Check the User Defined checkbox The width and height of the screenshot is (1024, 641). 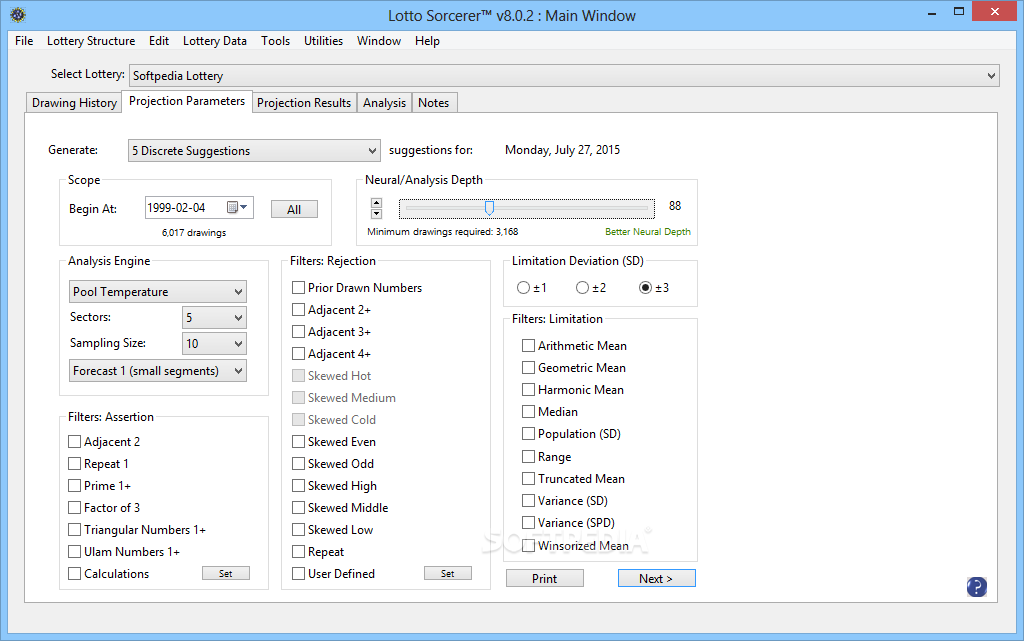(x=298, y=573)
